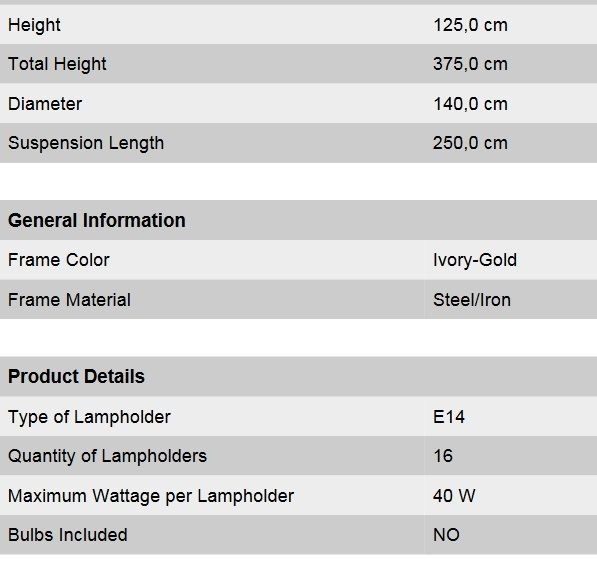Click the Total Height row label

tap(57, 64)
